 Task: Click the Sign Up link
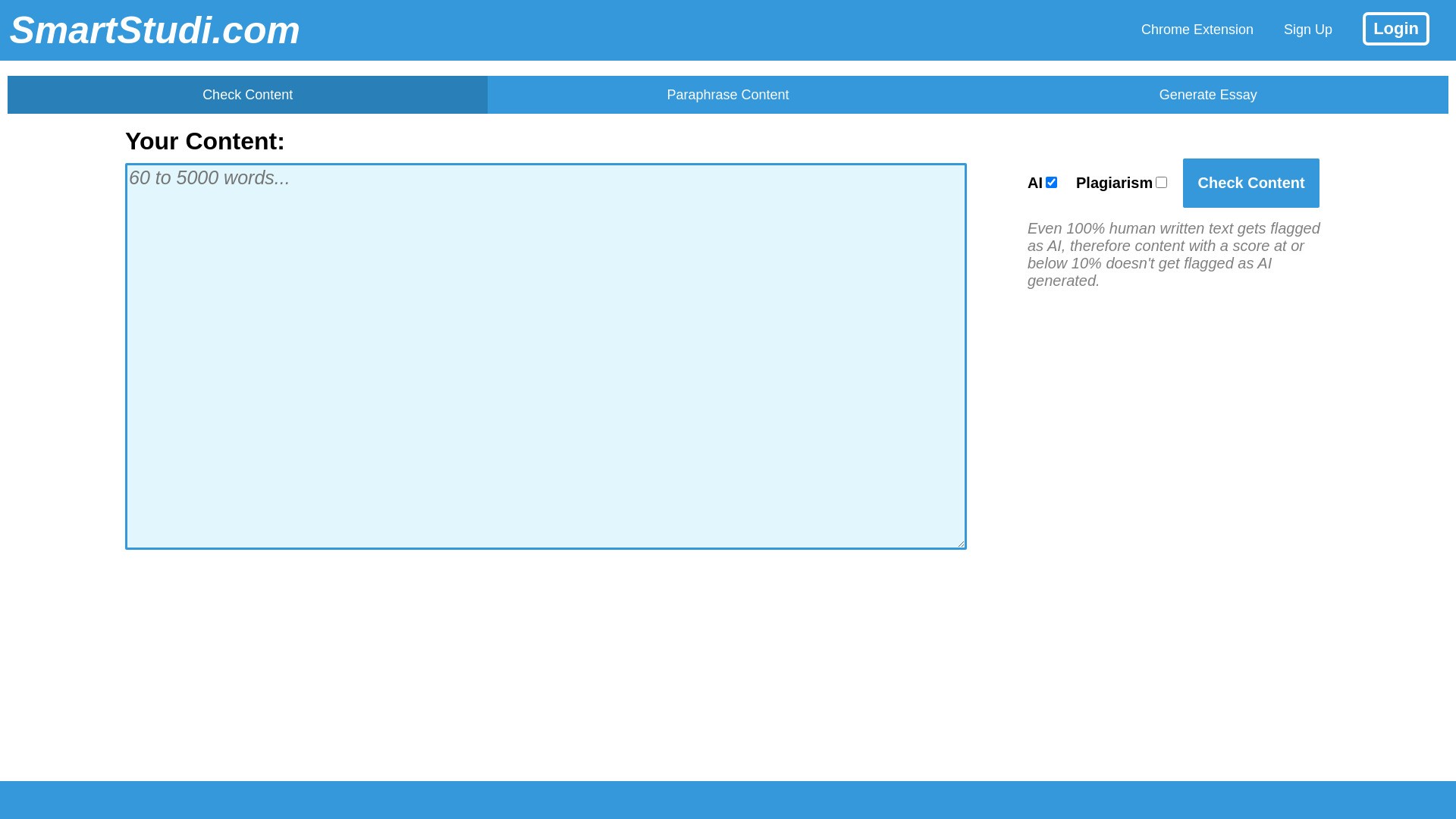pos(1307,30)
